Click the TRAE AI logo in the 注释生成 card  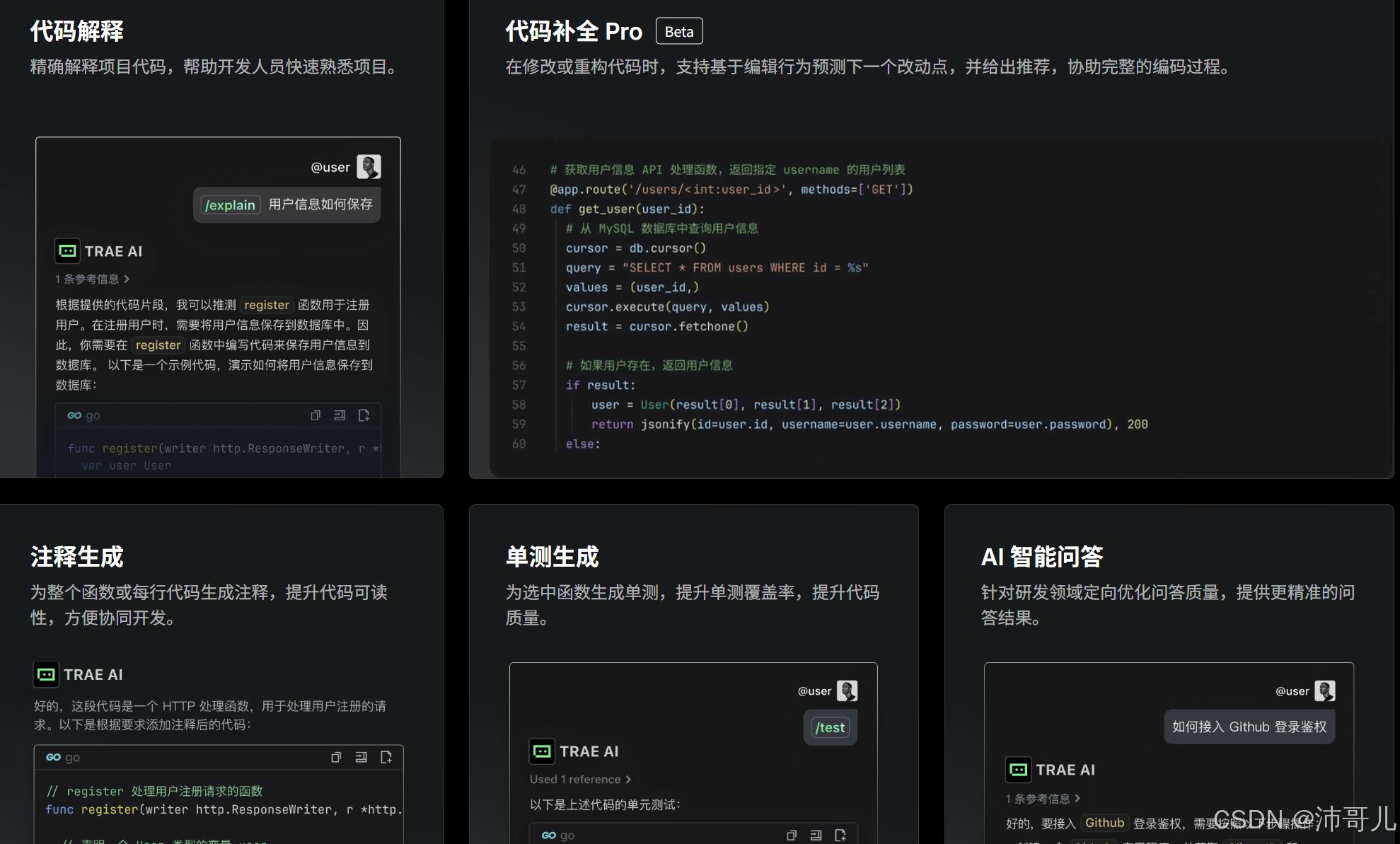(x=46, y=674)
